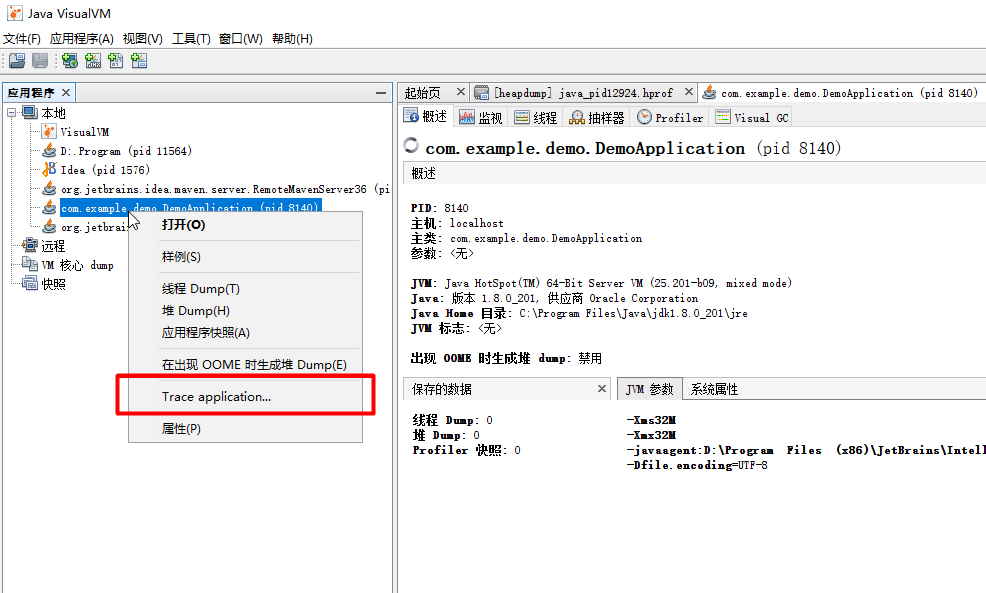Click the DemoApplication tab java icon

709,92
